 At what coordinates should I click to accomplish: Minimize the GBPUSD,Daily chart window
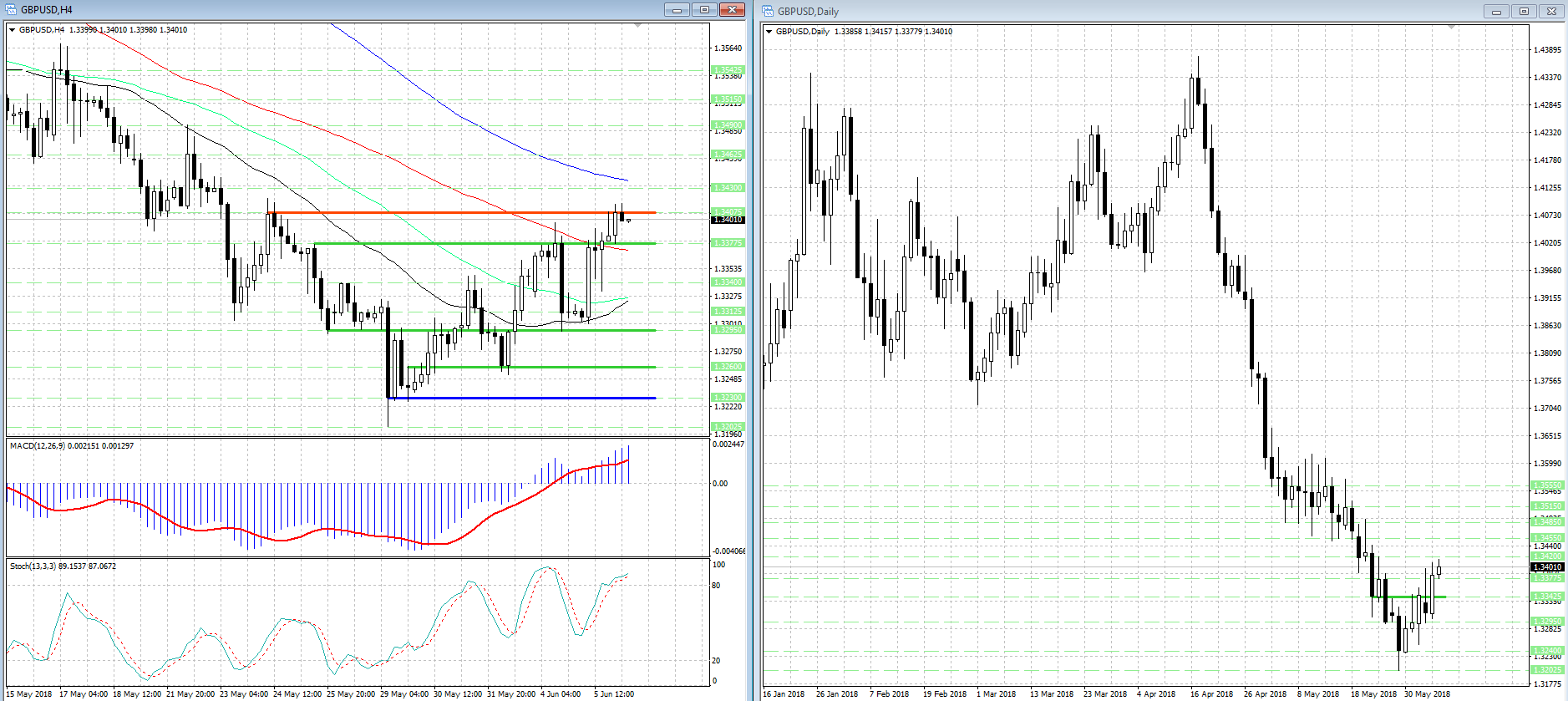[1496, 11]
